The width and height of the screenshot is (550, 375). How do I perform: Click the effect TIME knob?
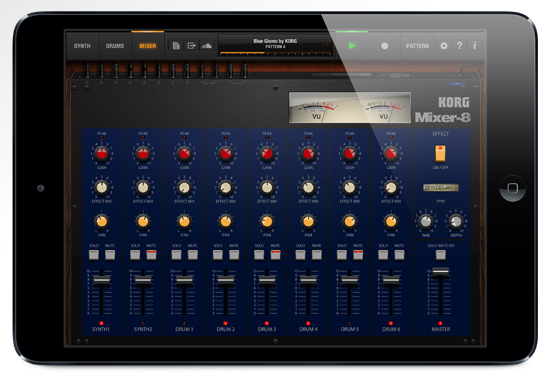point(426,221)
